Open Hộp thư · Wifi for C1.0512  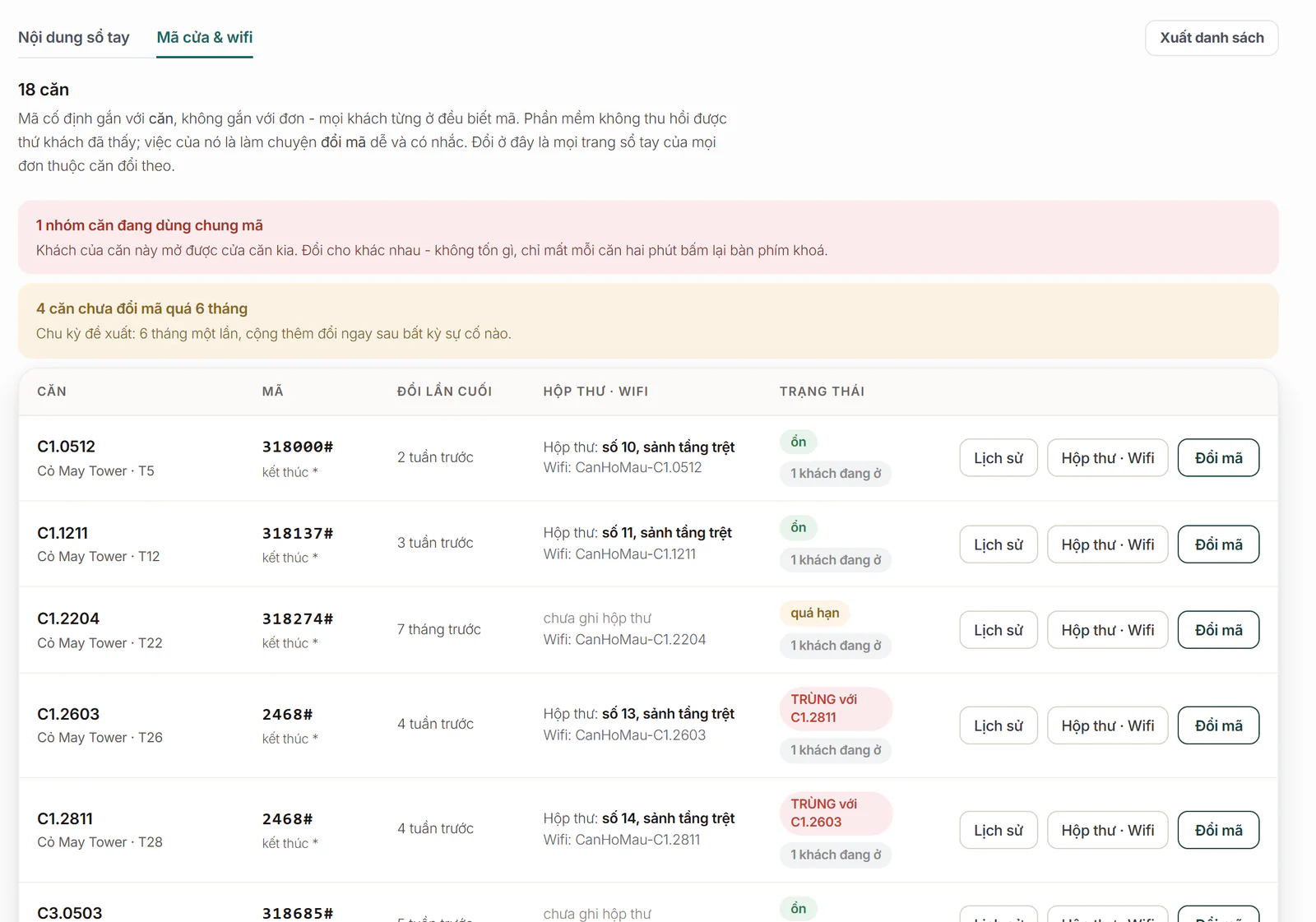click(x=1107, y=458)
